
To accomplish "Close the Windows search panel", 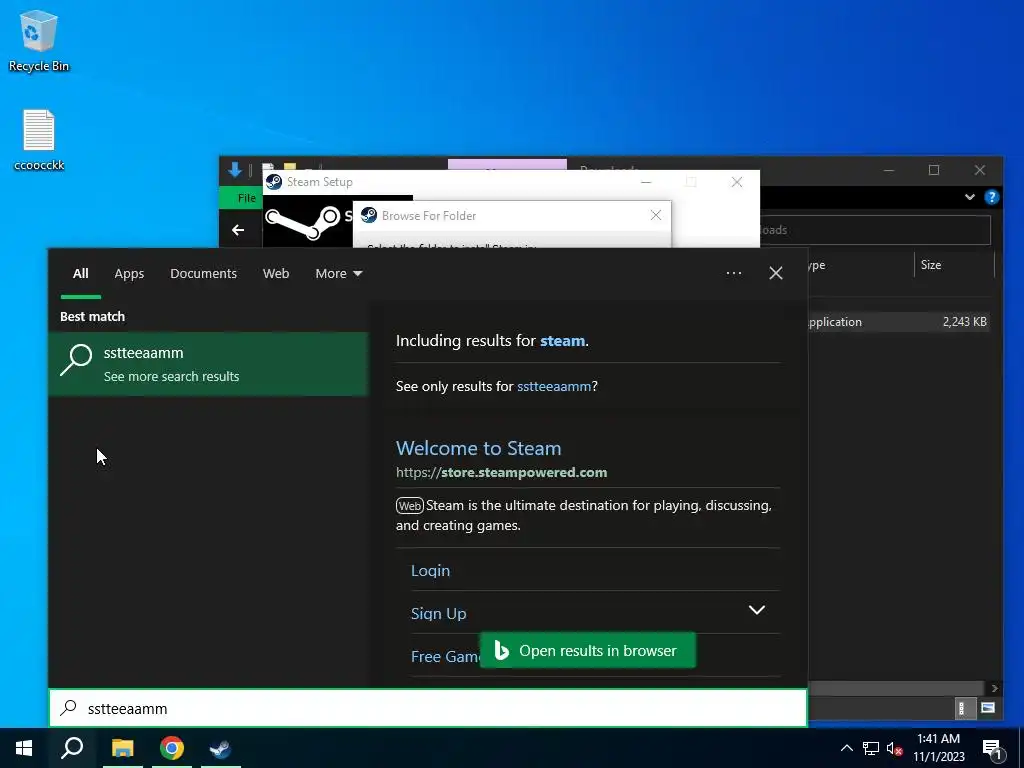I will click(x=776, y=273).
